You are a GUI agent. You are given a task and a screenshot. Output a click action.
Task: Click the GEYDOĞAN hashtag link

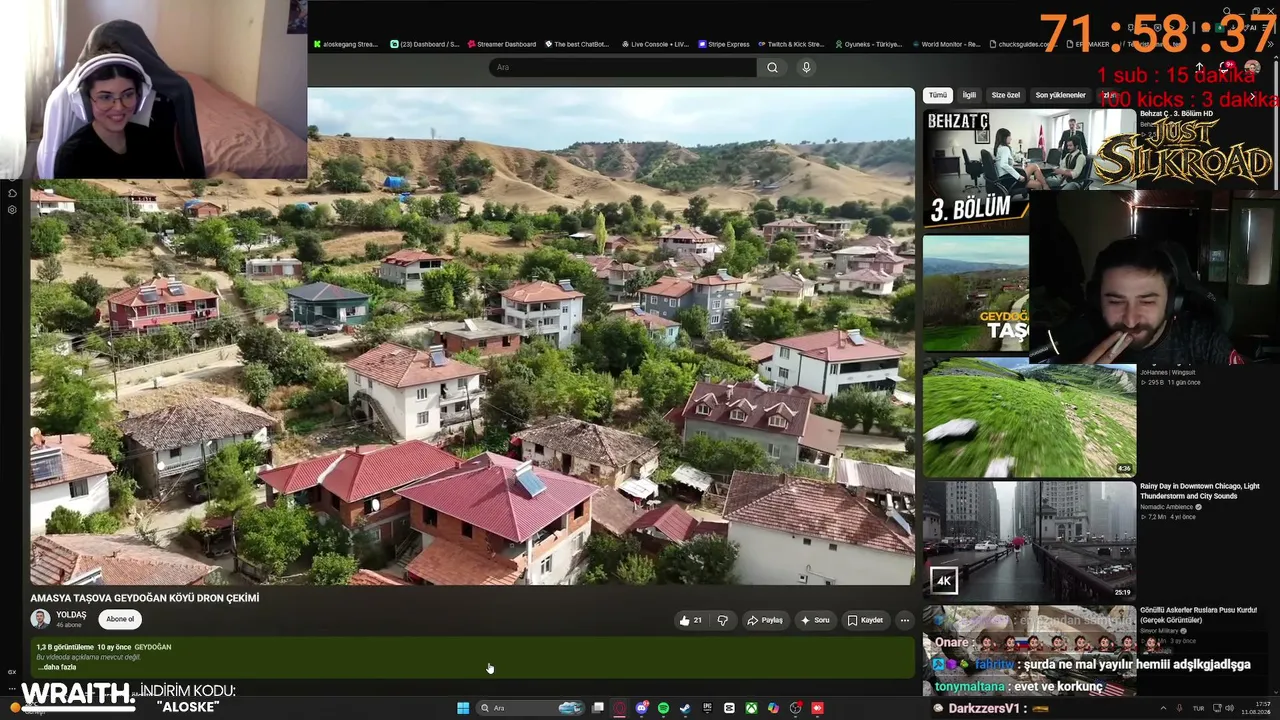click(x=153, y=647)
